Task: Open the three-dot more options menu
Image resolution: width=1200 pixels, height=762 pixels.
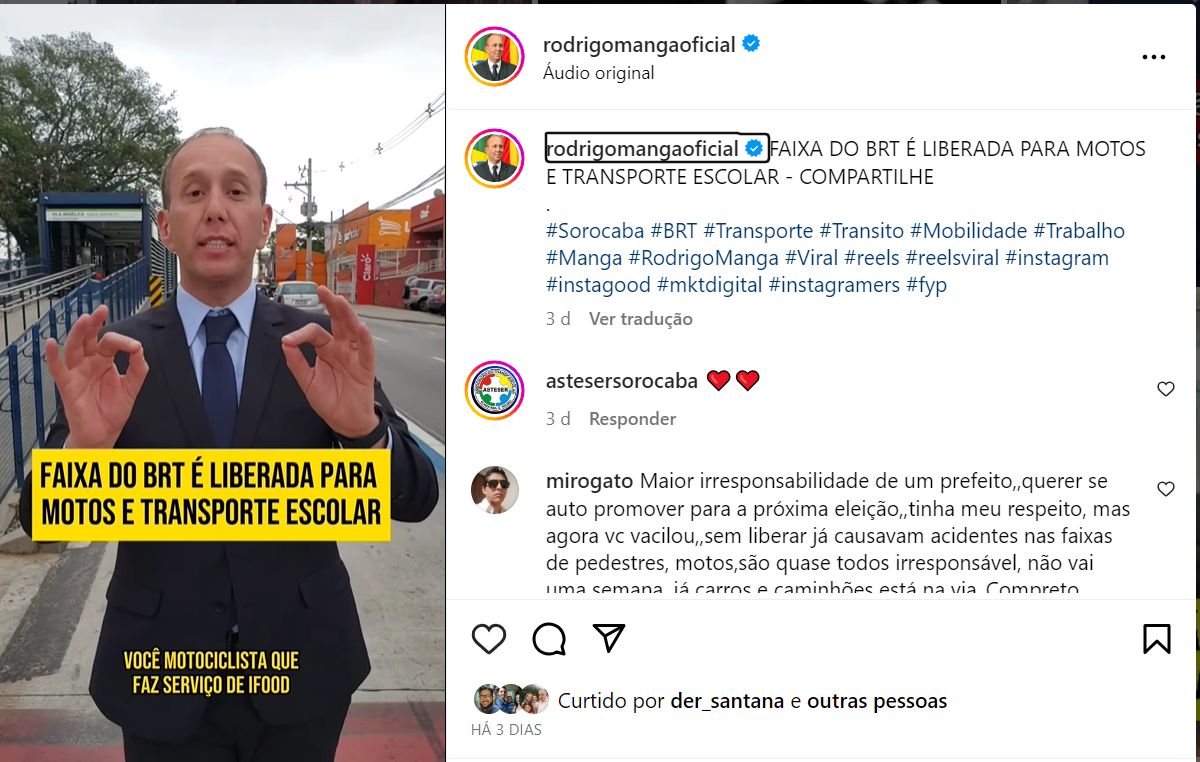Action: [1154, 58]
